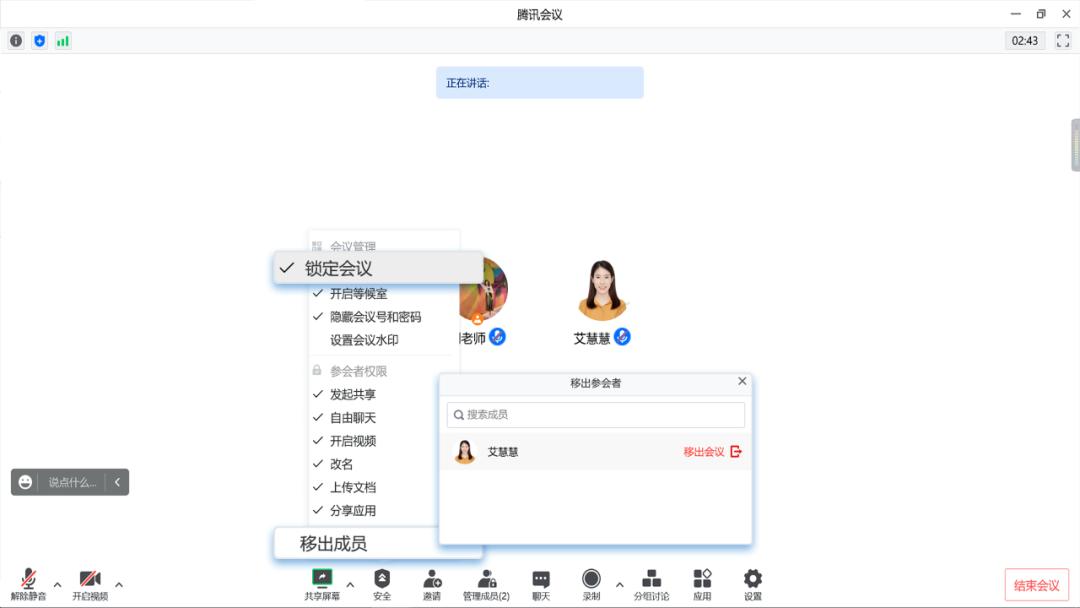Start recording with the 录制 icon
The height and width of the screenshot is (608, 1080).
(591, 582)
